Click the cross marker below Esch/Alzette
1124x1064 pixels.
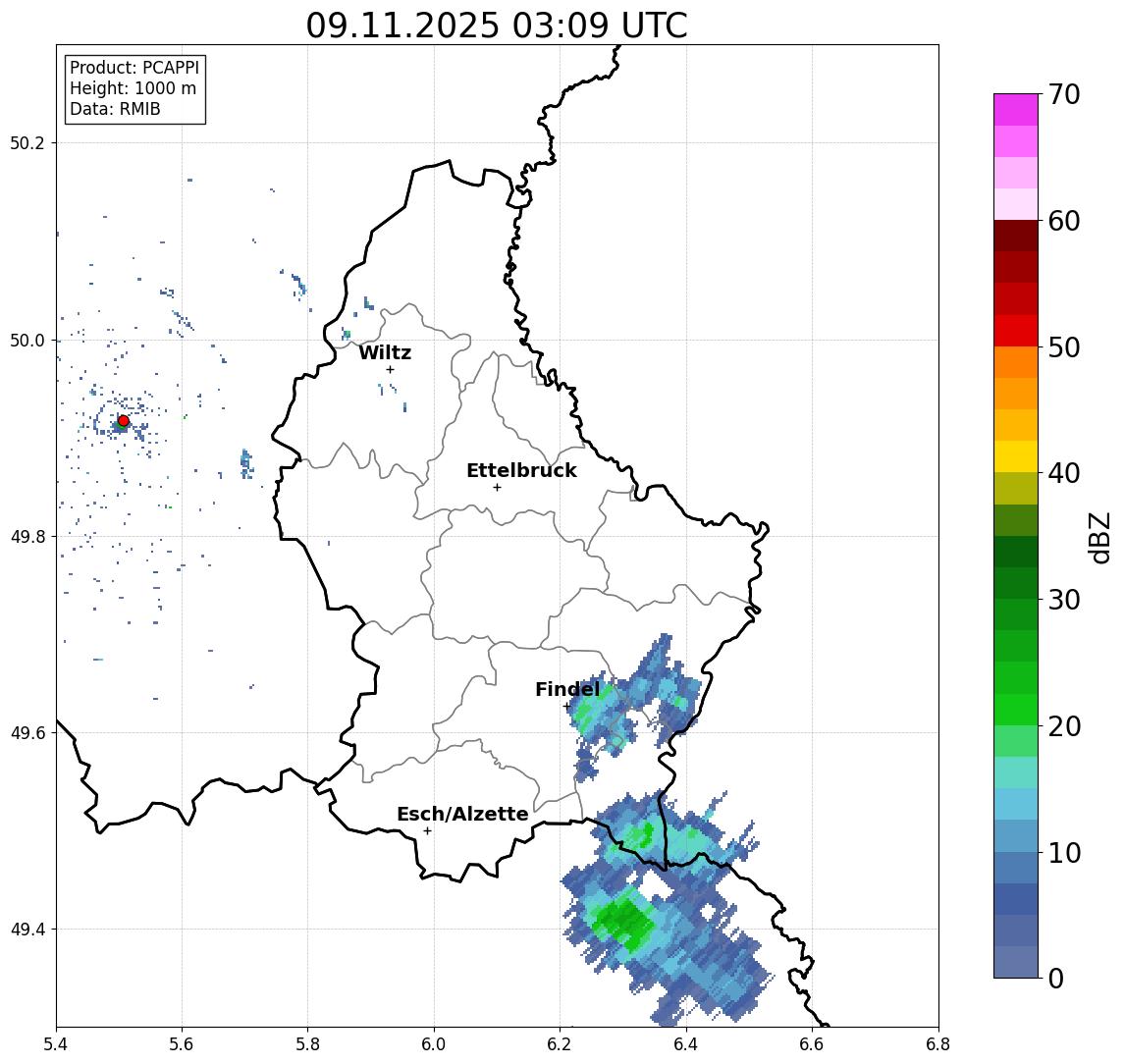coord(427,831)
